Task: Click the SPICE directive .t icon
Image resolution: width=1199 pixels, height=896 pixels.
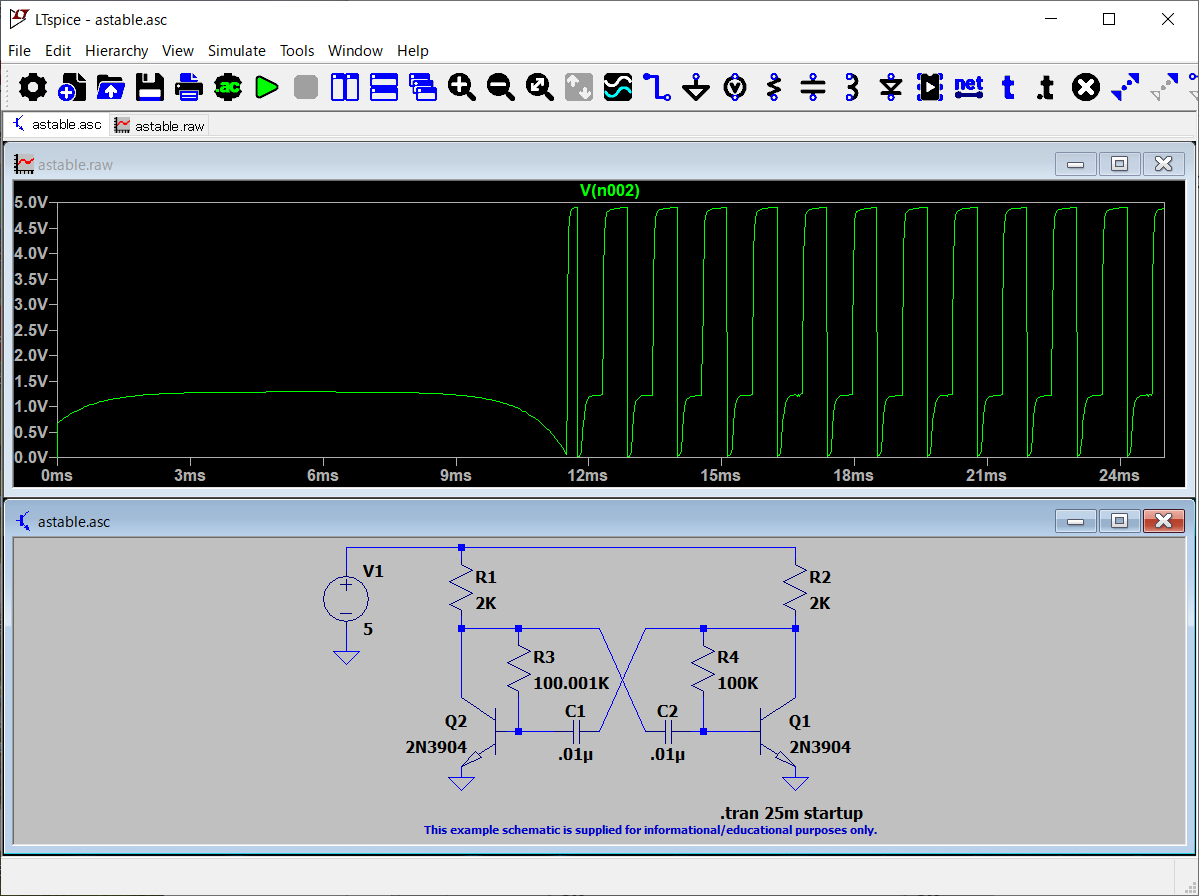Action: [x=1045, y=88]
